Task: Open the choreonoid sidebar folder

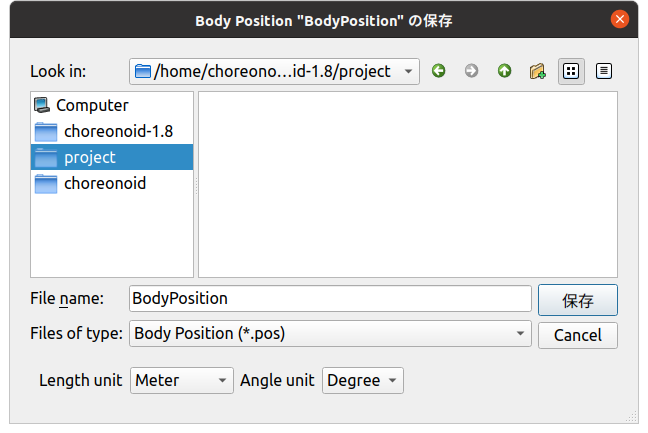Action: point(104,183)
